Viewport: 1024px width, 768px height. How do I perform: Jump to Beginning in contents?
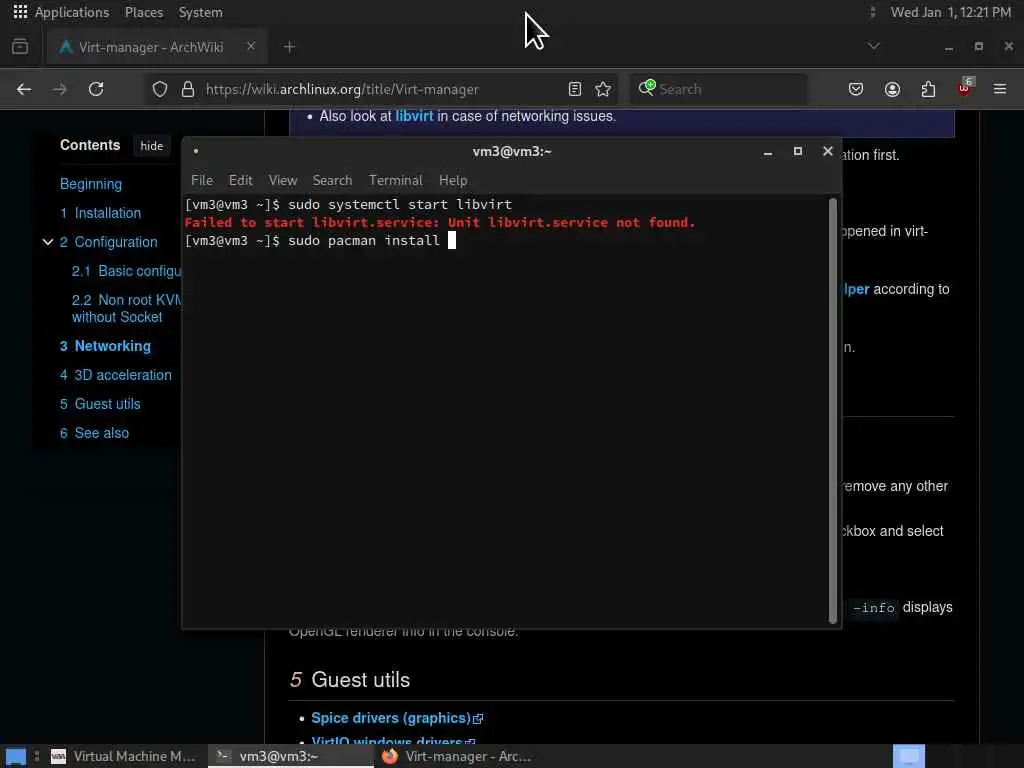pyautogui.click(x=91, y=184)
